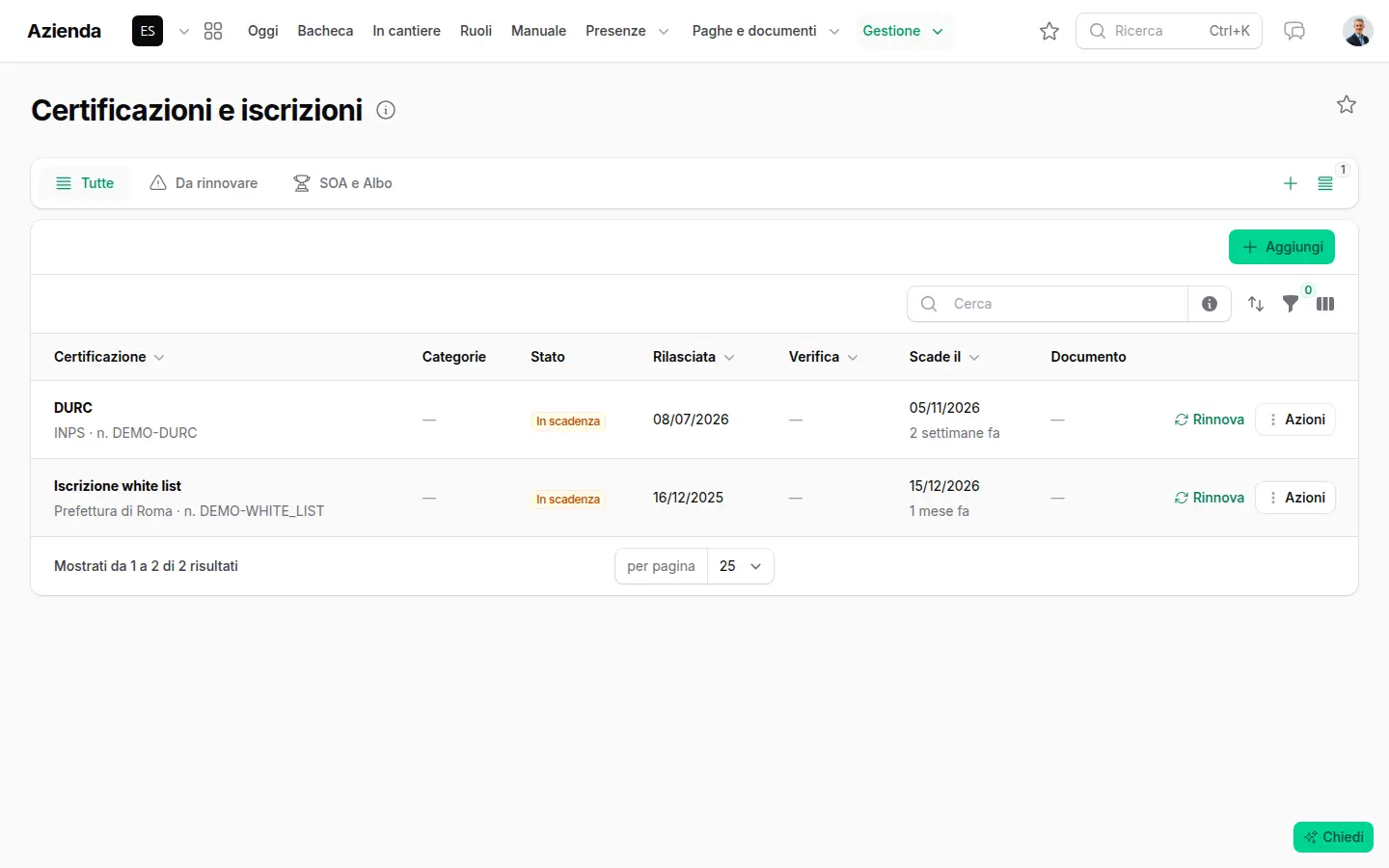The height and width of the screenshot is (868, 1389).
Task: Open the table filter funnel icon
Action: [x=1291, y=304]
